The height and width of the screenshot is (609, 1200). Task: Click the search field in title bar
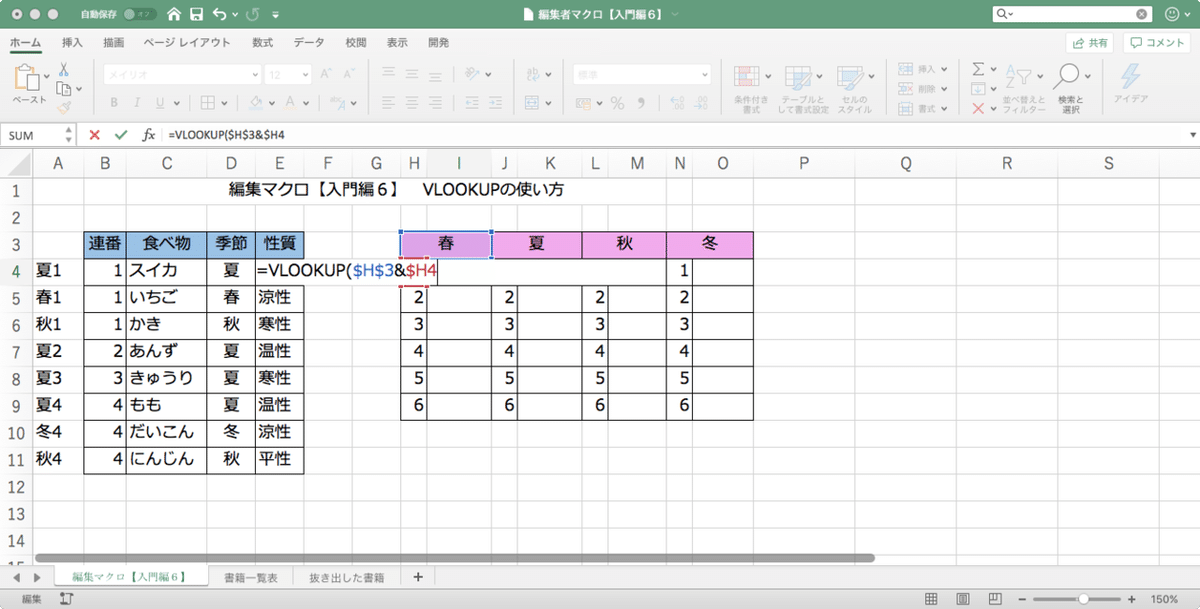tap(1072, 15)
